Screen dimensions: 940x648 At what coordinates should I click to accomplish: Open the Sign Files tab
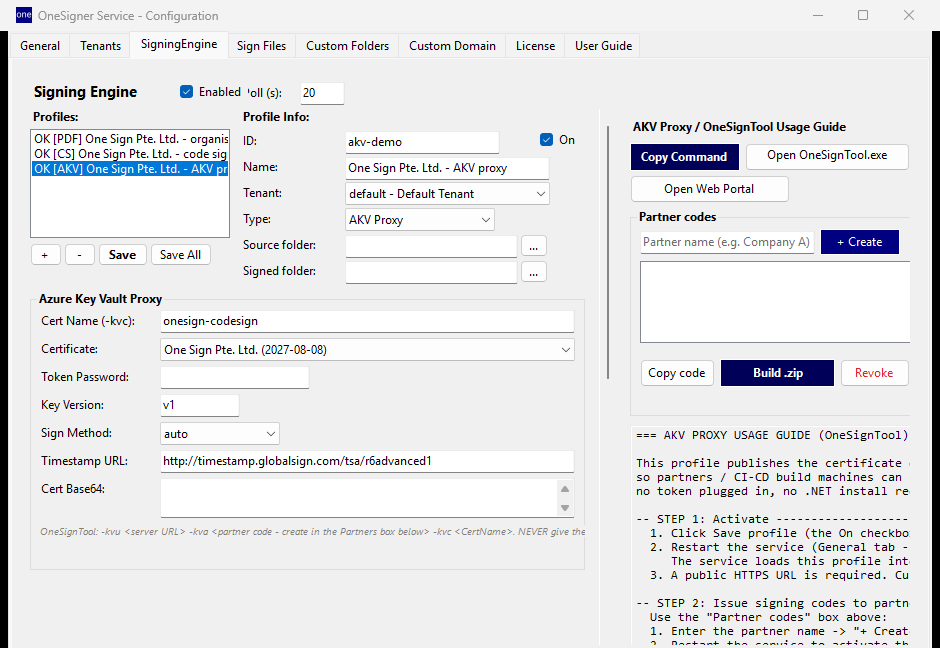coord(261,46)
